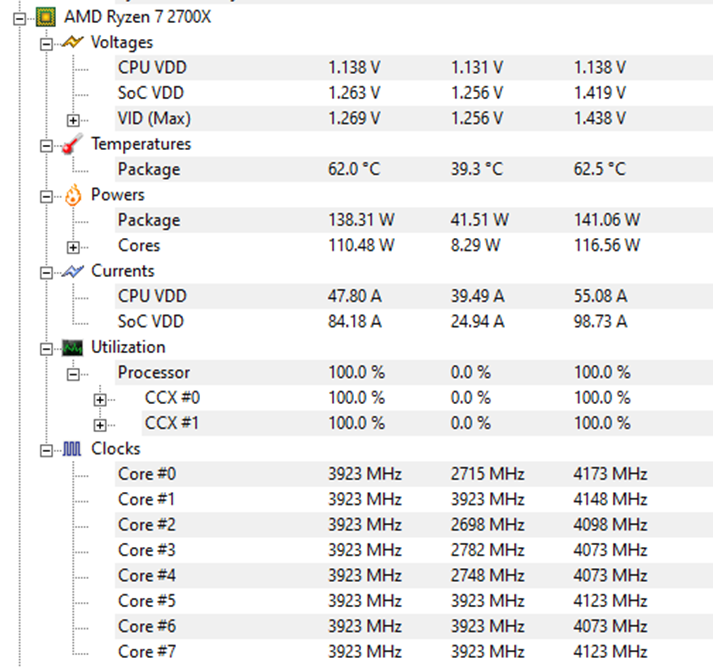Screen dimensions: 713x667
Task: Expand the Cores power entry
Action: tap(72, 246)
